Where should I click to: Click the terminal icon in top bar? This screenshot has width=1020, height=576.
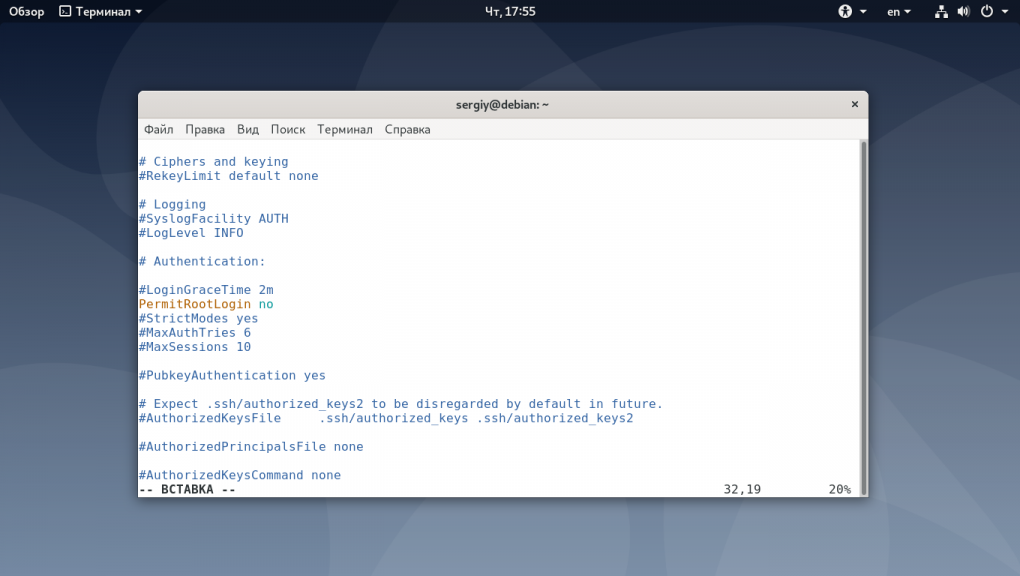coord(66,11)
